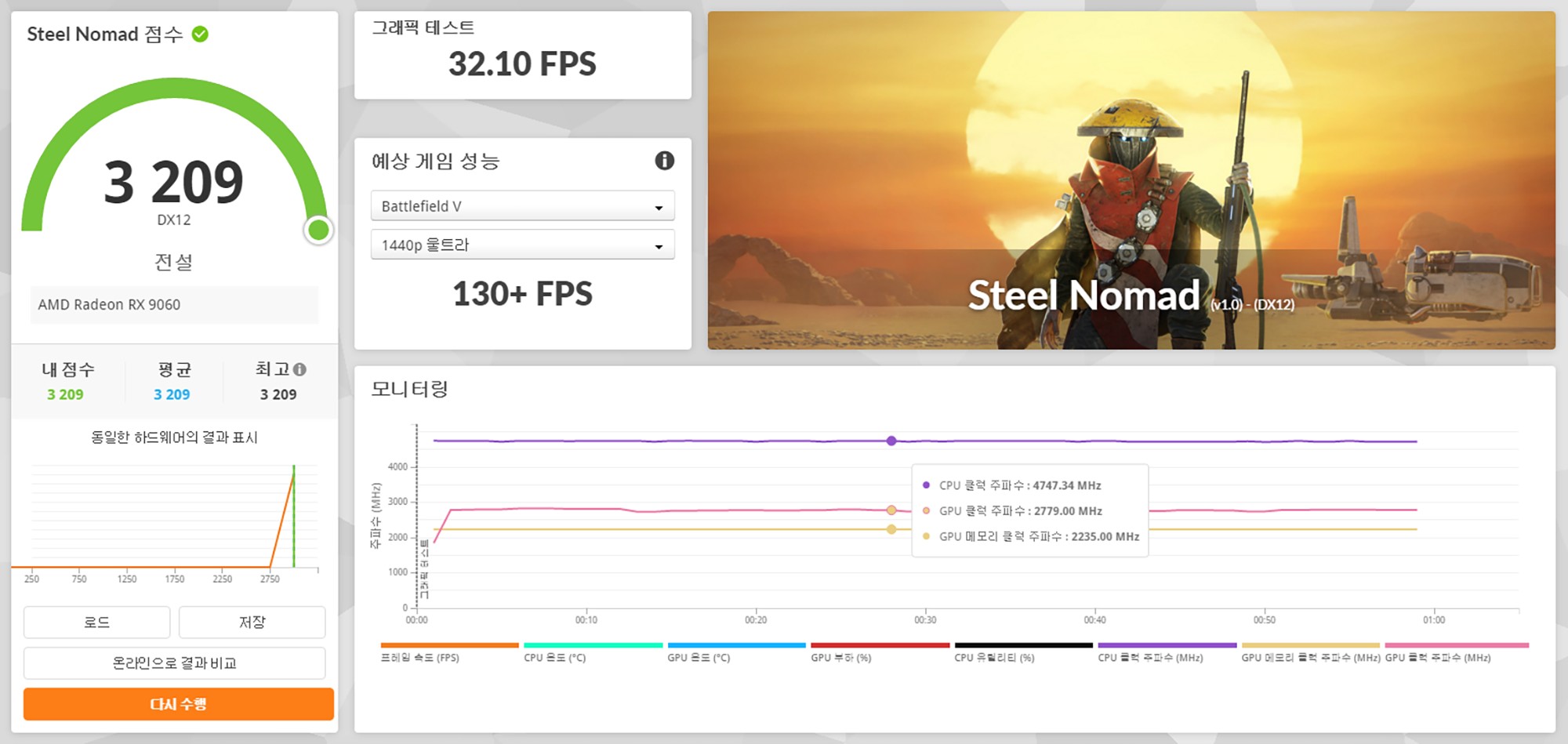The height and width of the screenshot is (744, 1568).
Task: Click the 00:30 time label on the chart axis
Action: point(925,620)
